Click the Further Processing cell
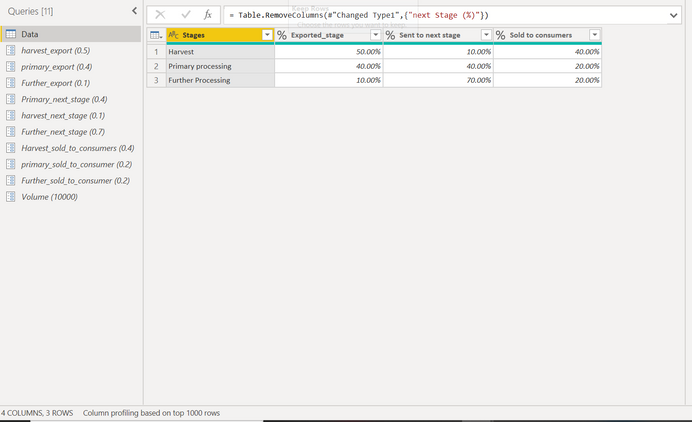Image resolution: width=692 pixels, height=422 pixels. point(220,80)
